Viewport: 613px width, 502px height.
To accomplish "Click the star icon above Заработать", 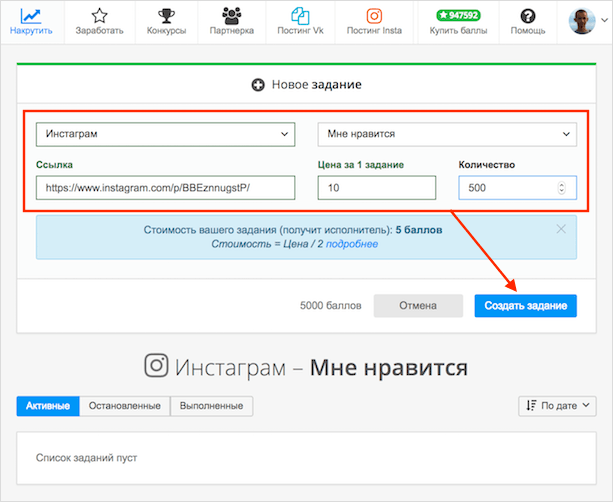I will tap(99, 16).
